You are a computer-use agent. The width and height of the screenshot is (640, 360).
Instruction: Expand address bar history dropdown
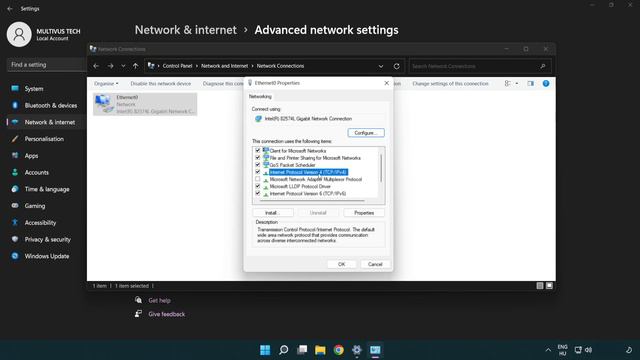tap(381, 66)
